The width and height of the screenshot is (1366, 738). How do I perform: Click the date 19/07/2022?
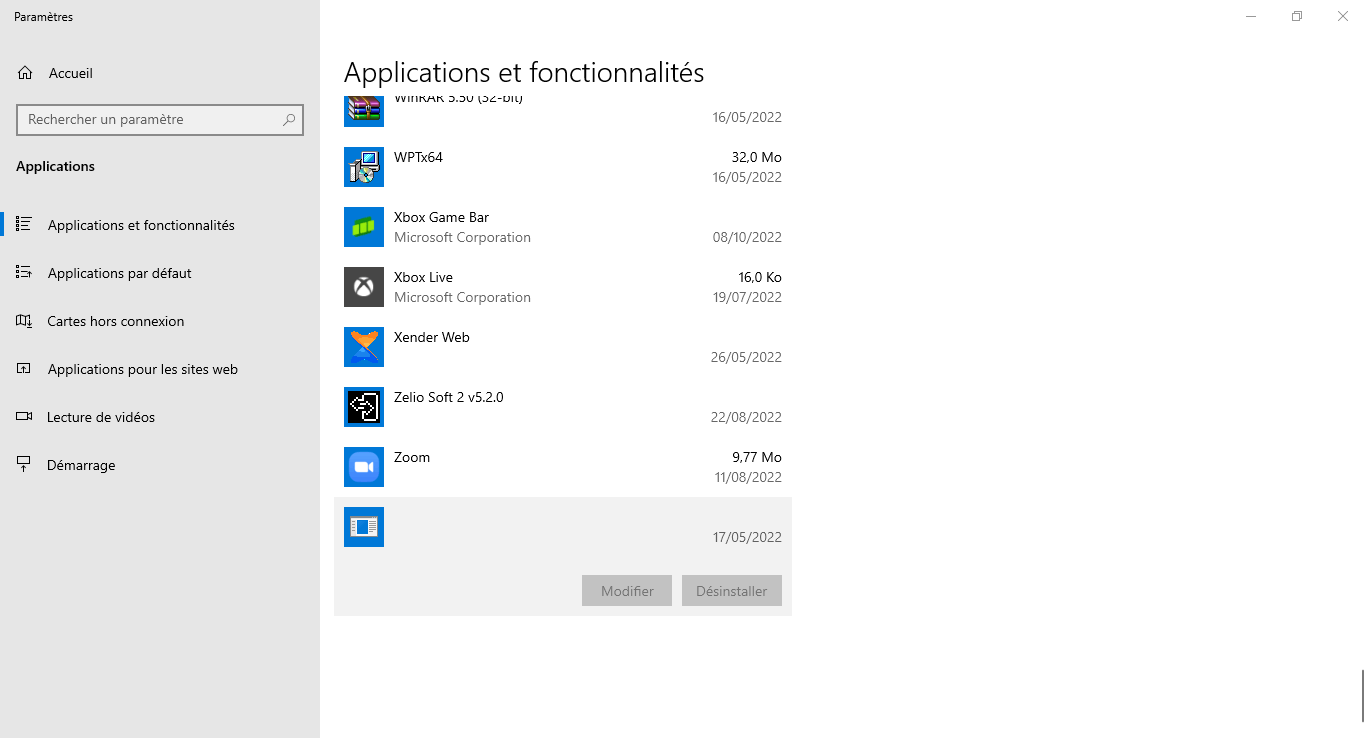[x=747, y=297]
